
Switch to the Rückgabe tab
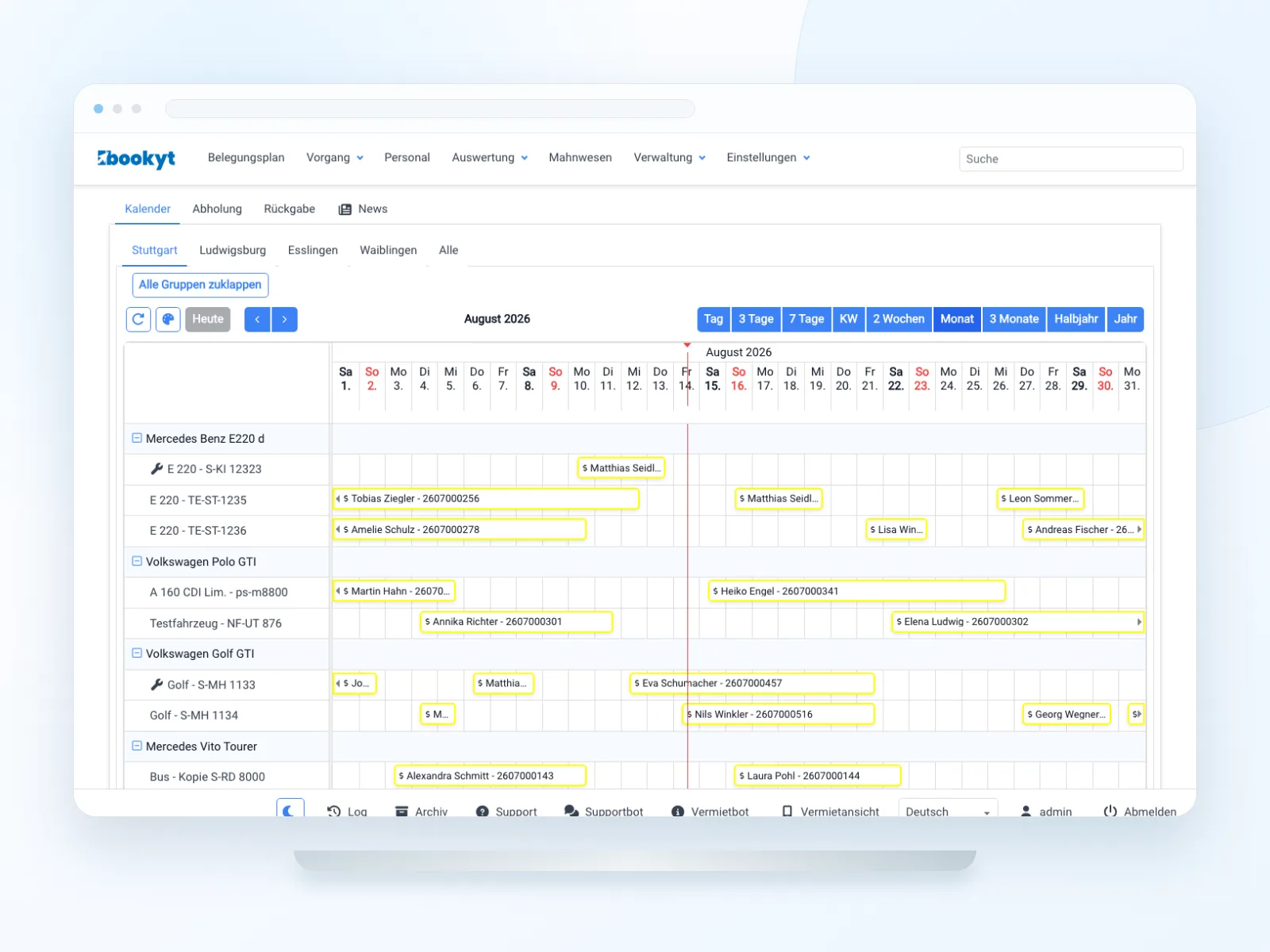click(290, 209)
